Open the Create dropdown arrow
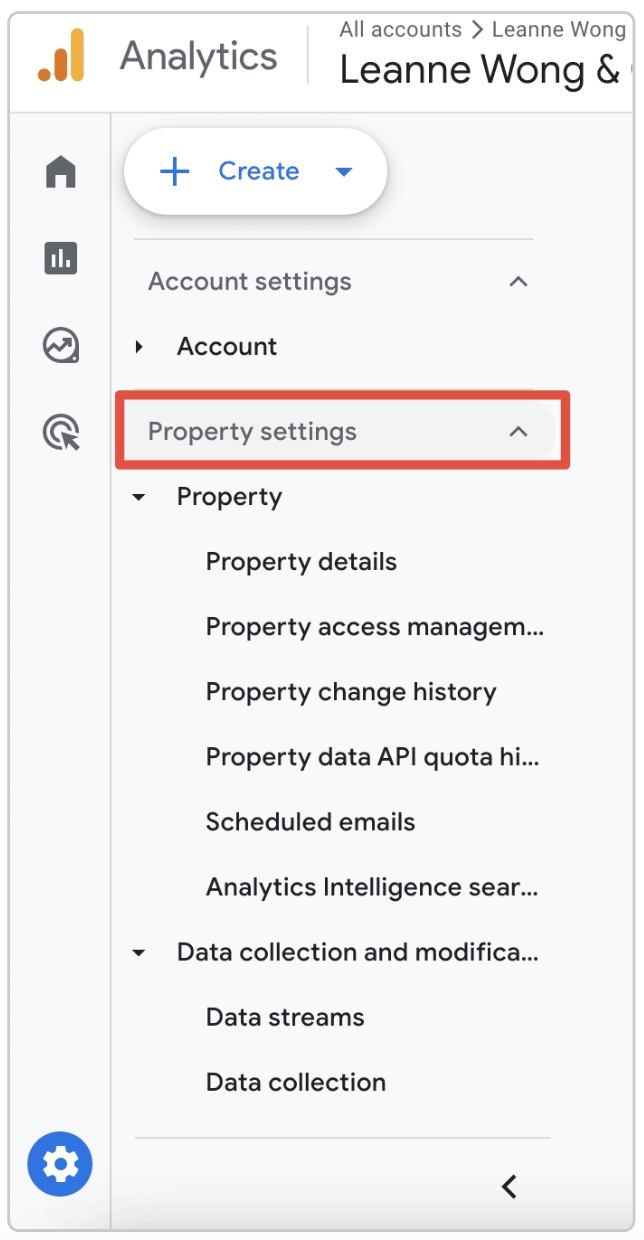 pos(344,171)
